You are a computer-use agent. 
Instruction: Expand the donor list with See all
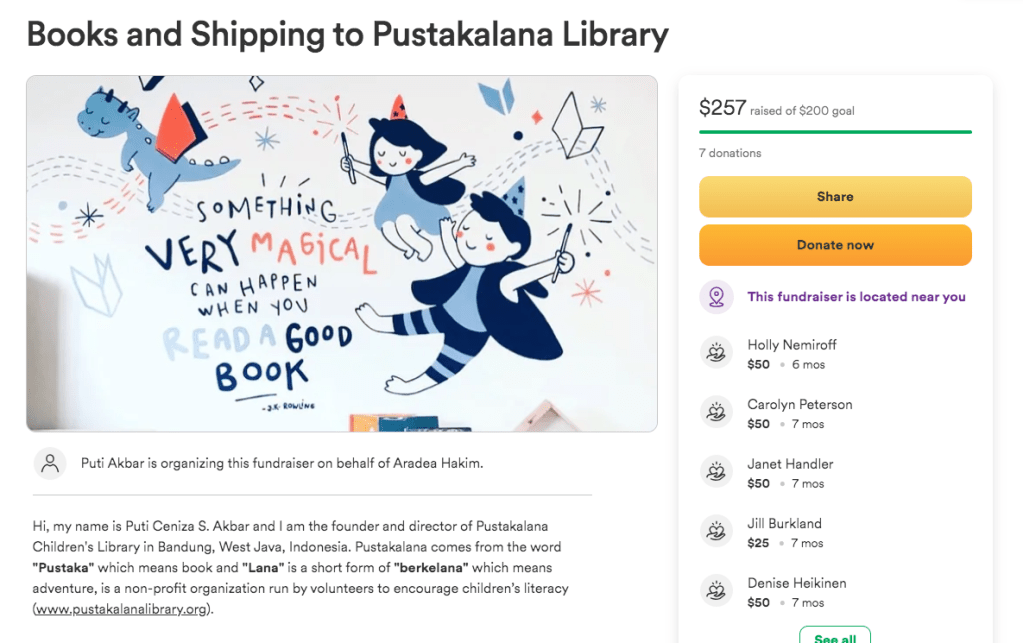pos(834,637)
